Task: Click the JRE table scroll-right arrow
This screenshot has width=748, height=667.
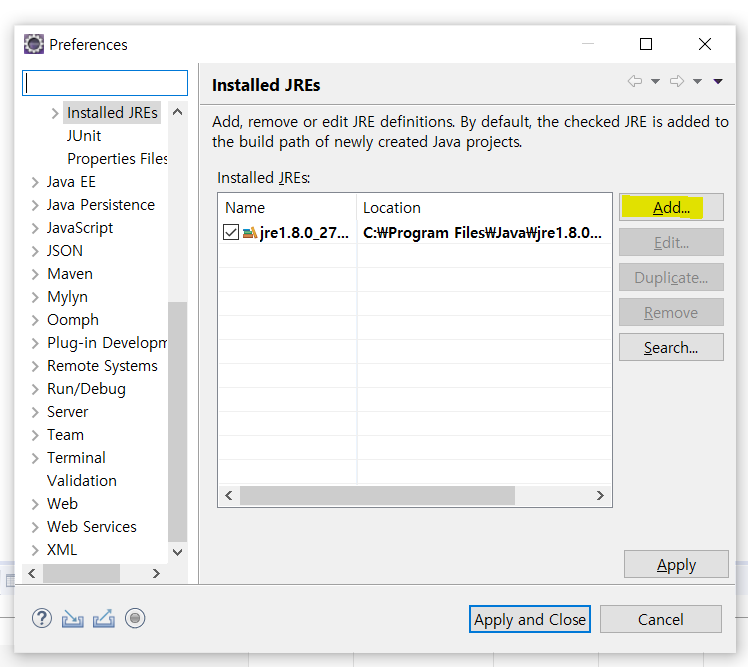Action: click(600, 495)
